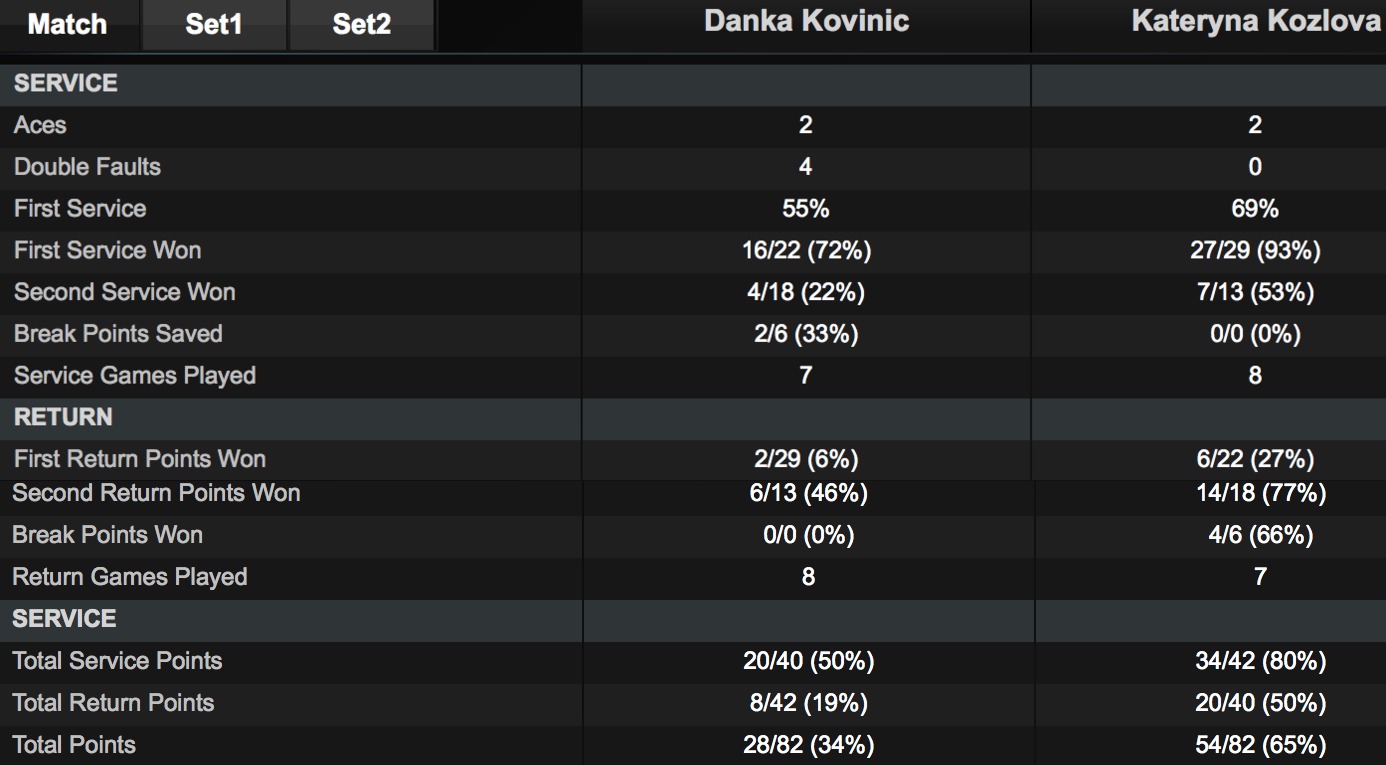This screenshot has height=765, width=1386.
Task: Click Service Games Played label
Action: click(x=135, y=376)
